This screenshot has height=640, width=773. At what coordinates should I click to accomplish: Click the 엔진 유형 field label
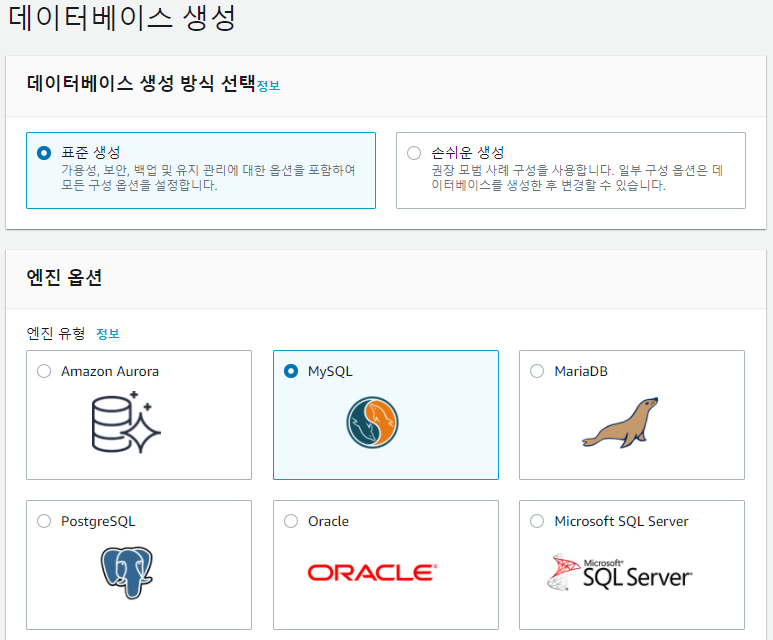tap(56, 334)
